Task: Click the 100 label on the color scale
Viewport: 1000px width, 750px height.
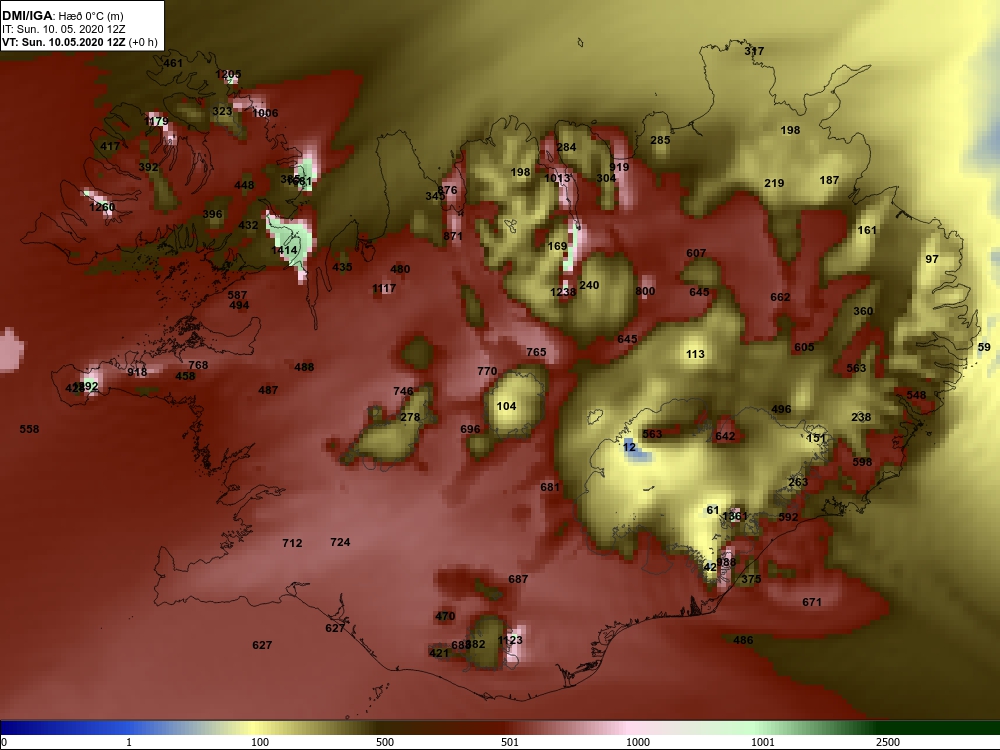Action: click(260, 742)
